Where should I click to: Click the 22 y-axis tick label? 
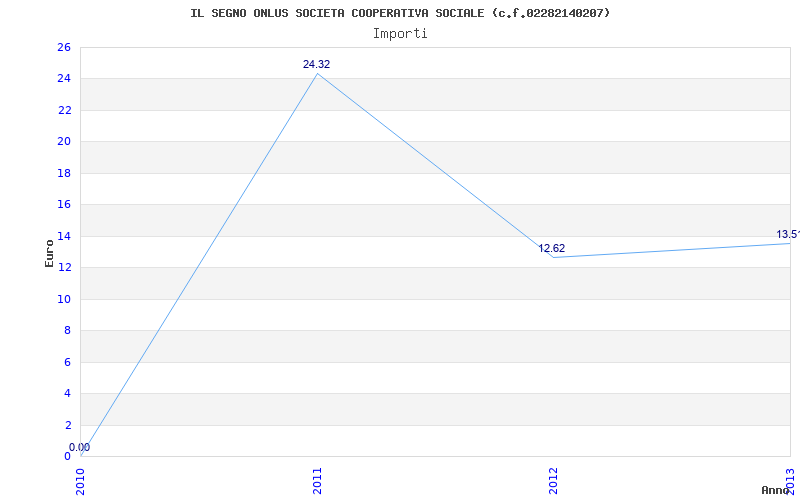pos(64,110)
